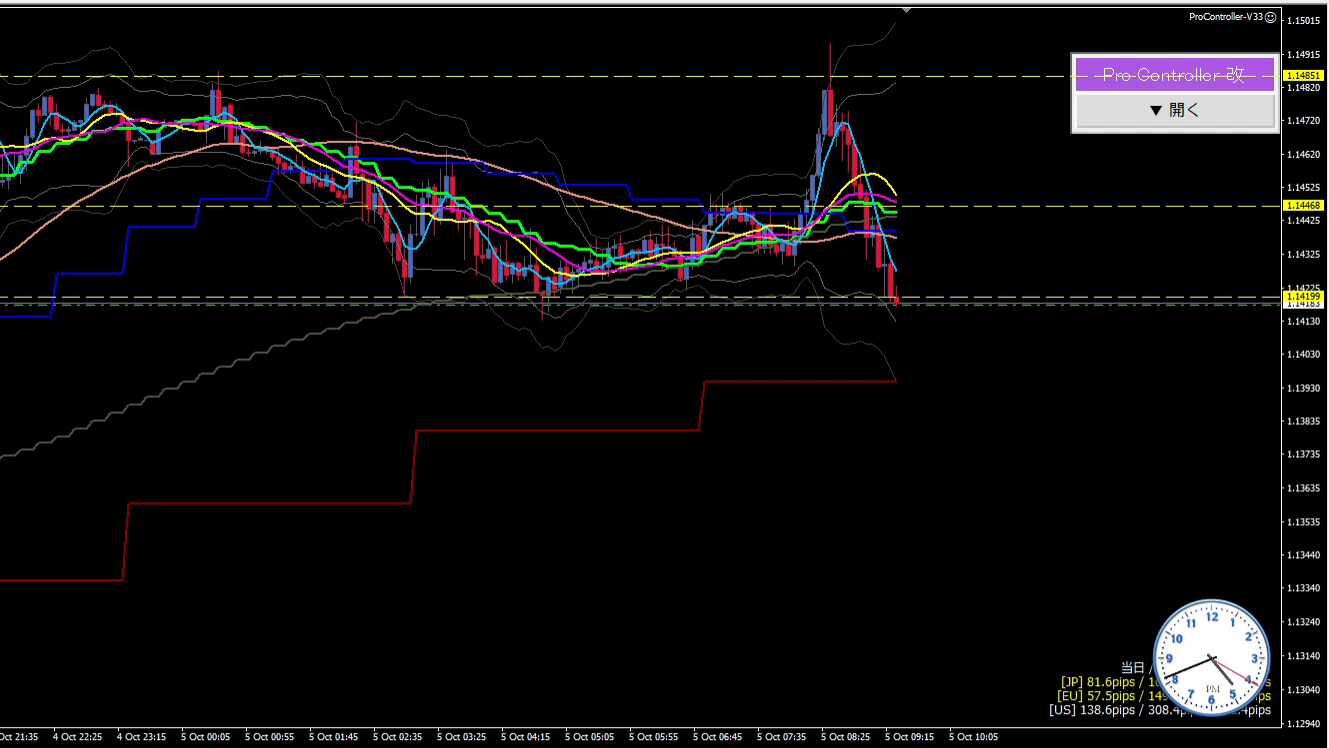Image resolution: width=1329 pixels, height=748 pixels.
Task: Select the ProController-V33 expert label
Action: pos(1226,17)
